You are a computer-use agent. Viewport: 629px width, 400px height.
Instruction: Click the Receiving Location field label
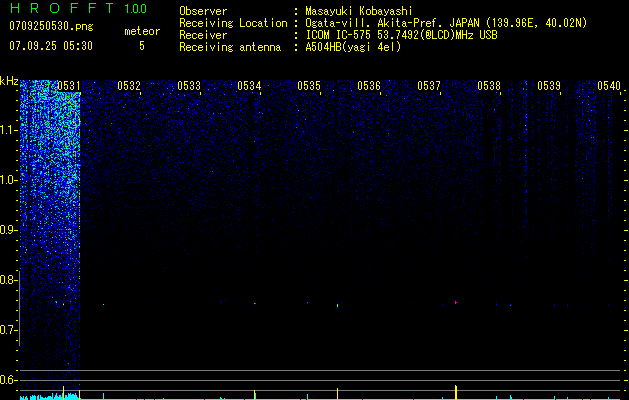pos(233,23)
